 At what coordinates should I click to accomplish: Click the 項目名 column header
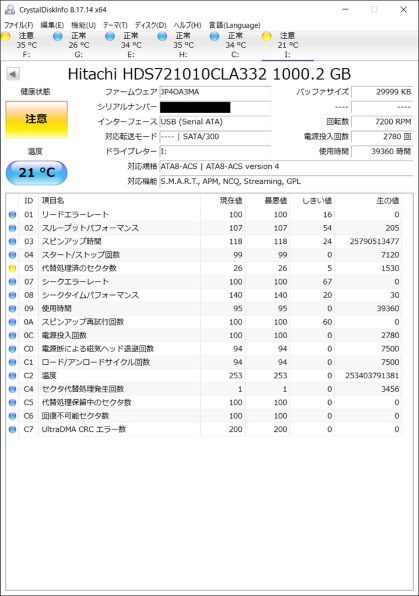pyautogui.click(x=119, y=201)
